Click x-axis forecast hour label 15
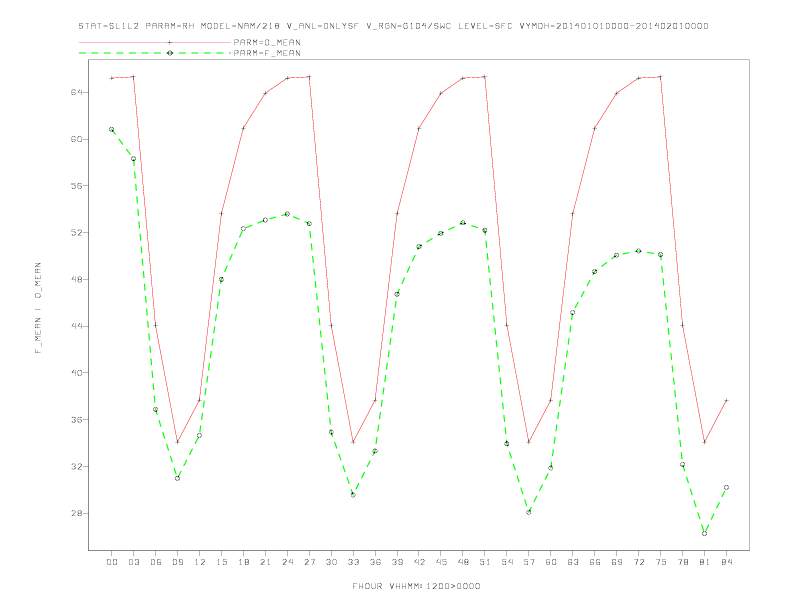Viewport: 792px width, 612px height. click(221, 562)
